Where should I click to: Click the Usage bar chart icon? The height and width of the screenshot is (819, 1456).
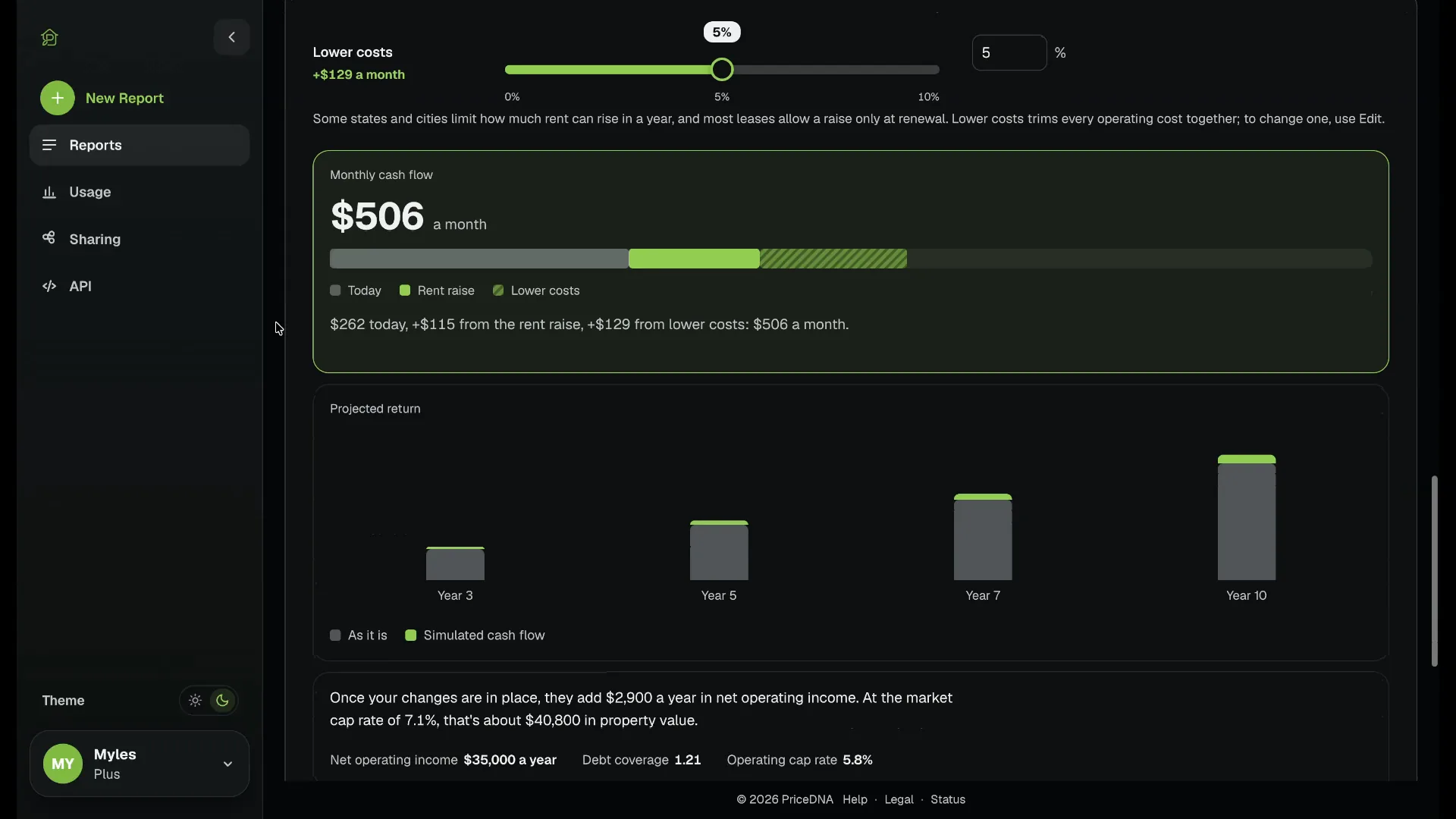coord(49,192)
